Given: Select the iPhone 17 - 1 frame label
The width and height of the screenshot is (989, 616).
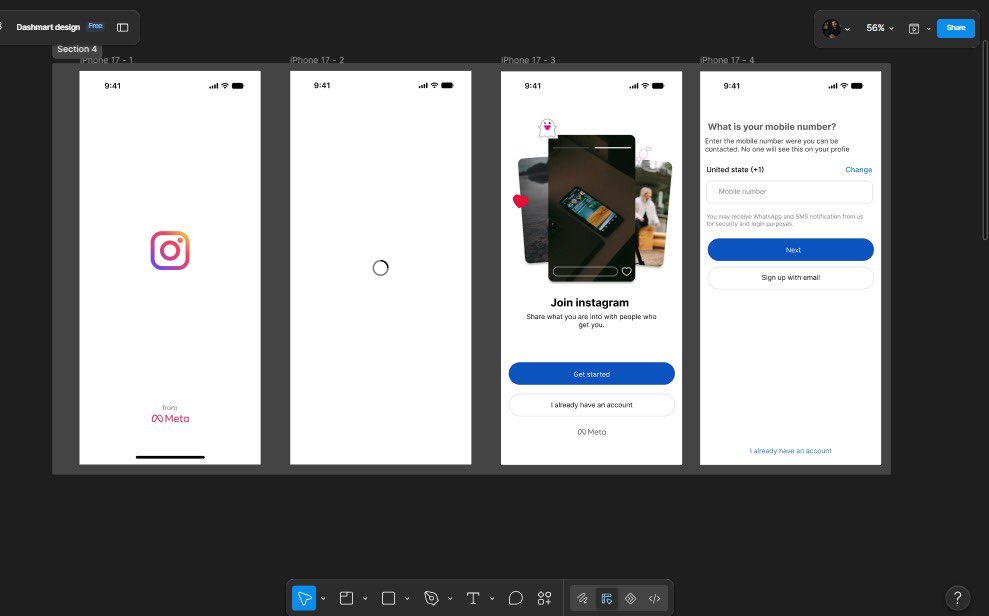Looking at the screenshot, I should tap(107, 60).
